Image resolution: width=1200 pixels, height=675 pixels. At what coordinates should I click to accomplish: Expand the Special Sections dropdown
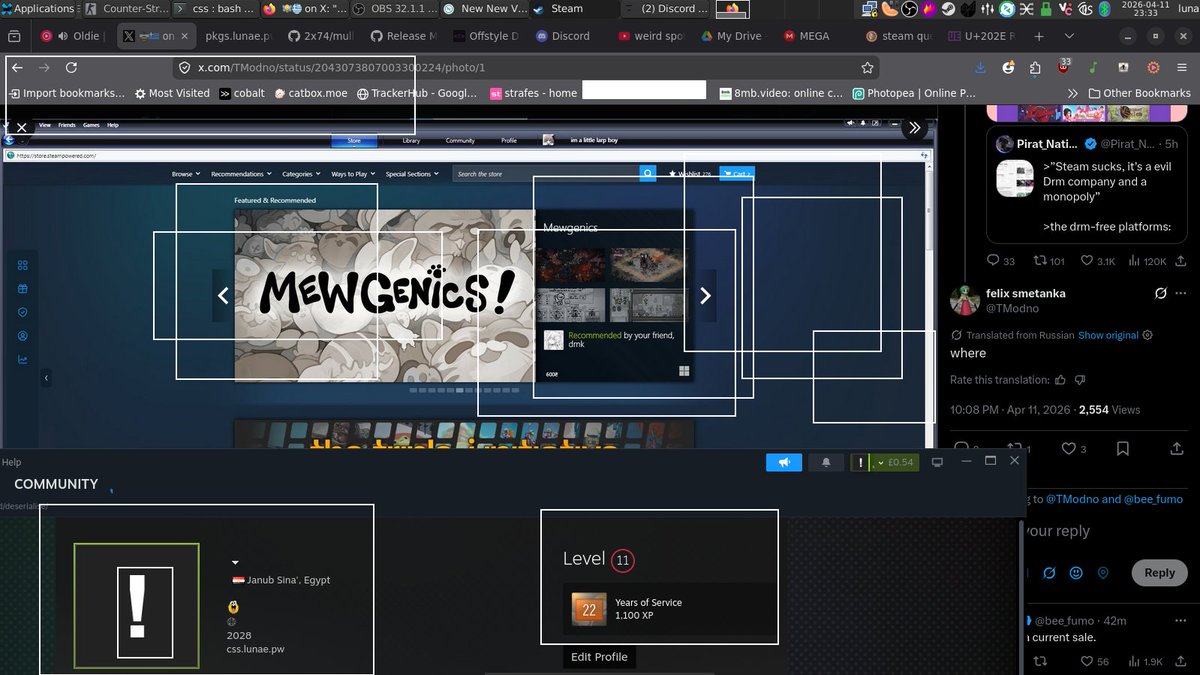[412, 174]
